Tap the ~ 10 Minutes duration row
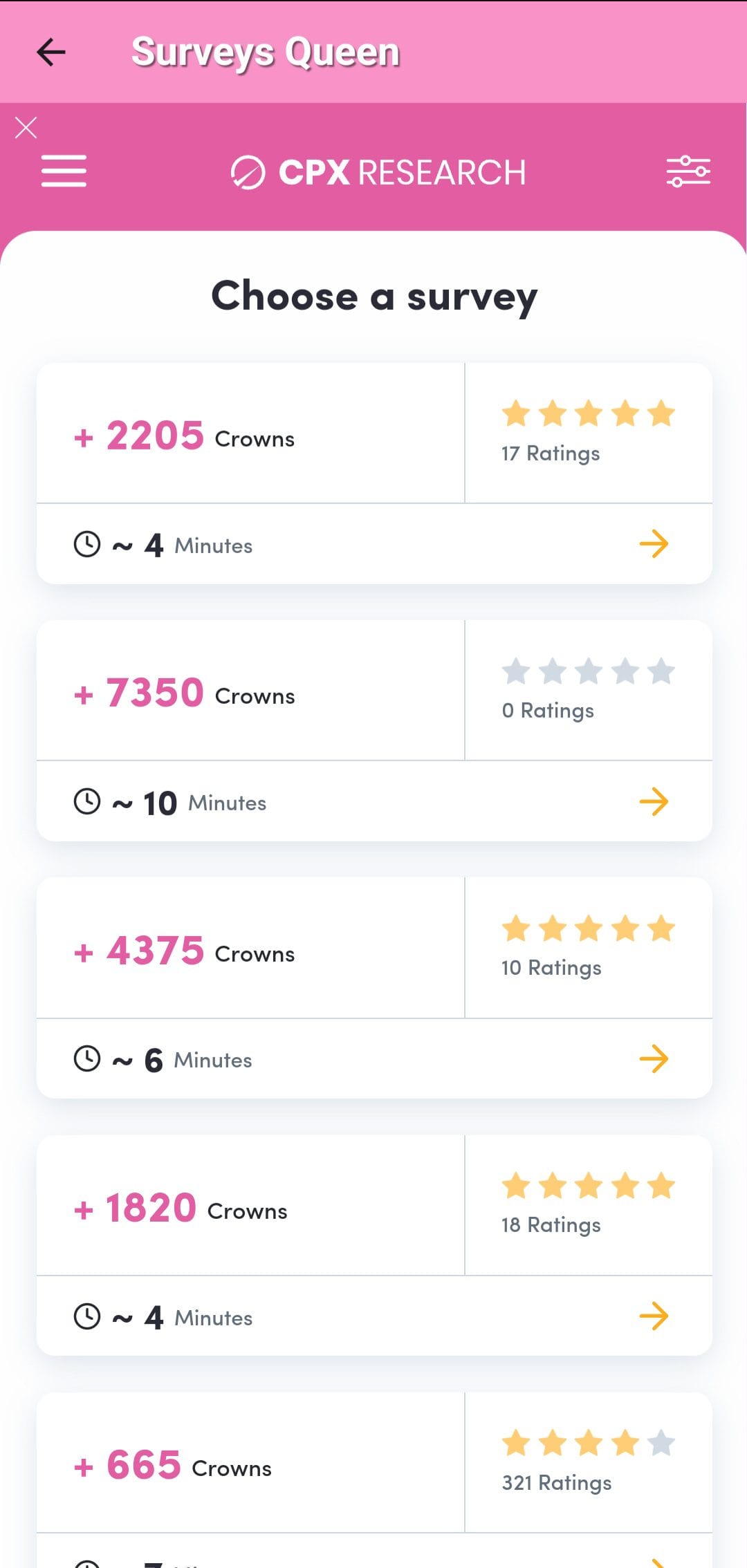Image resolution: width=747 pixels, height=1568 pixels. [374, 802]
